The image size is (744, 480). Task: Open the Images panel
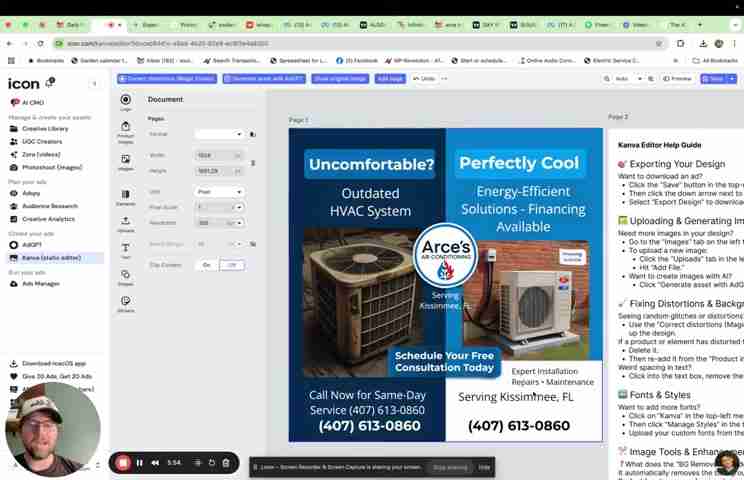point(126,162)
